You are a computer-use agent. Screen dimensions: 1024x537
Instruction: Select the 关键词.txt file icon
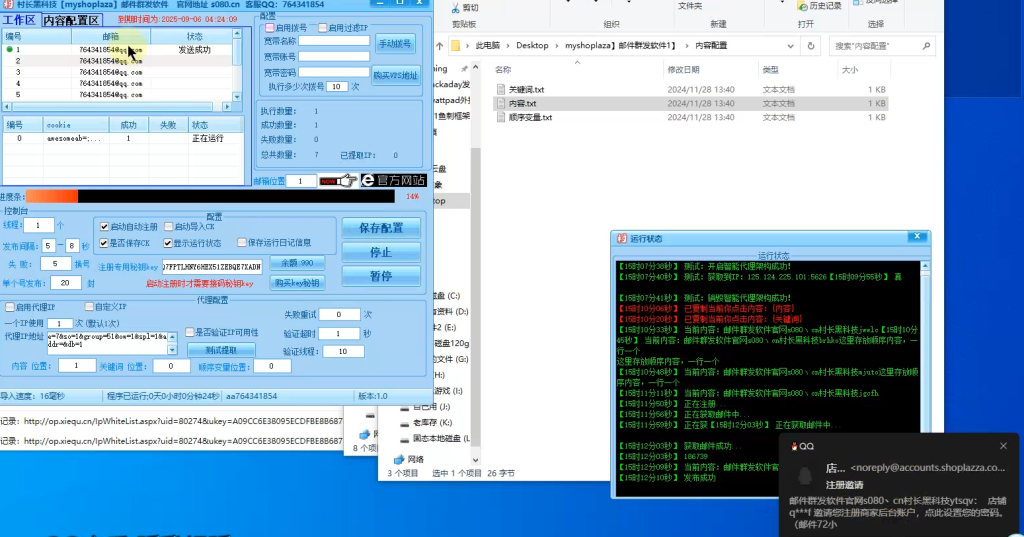click(502, 89)
